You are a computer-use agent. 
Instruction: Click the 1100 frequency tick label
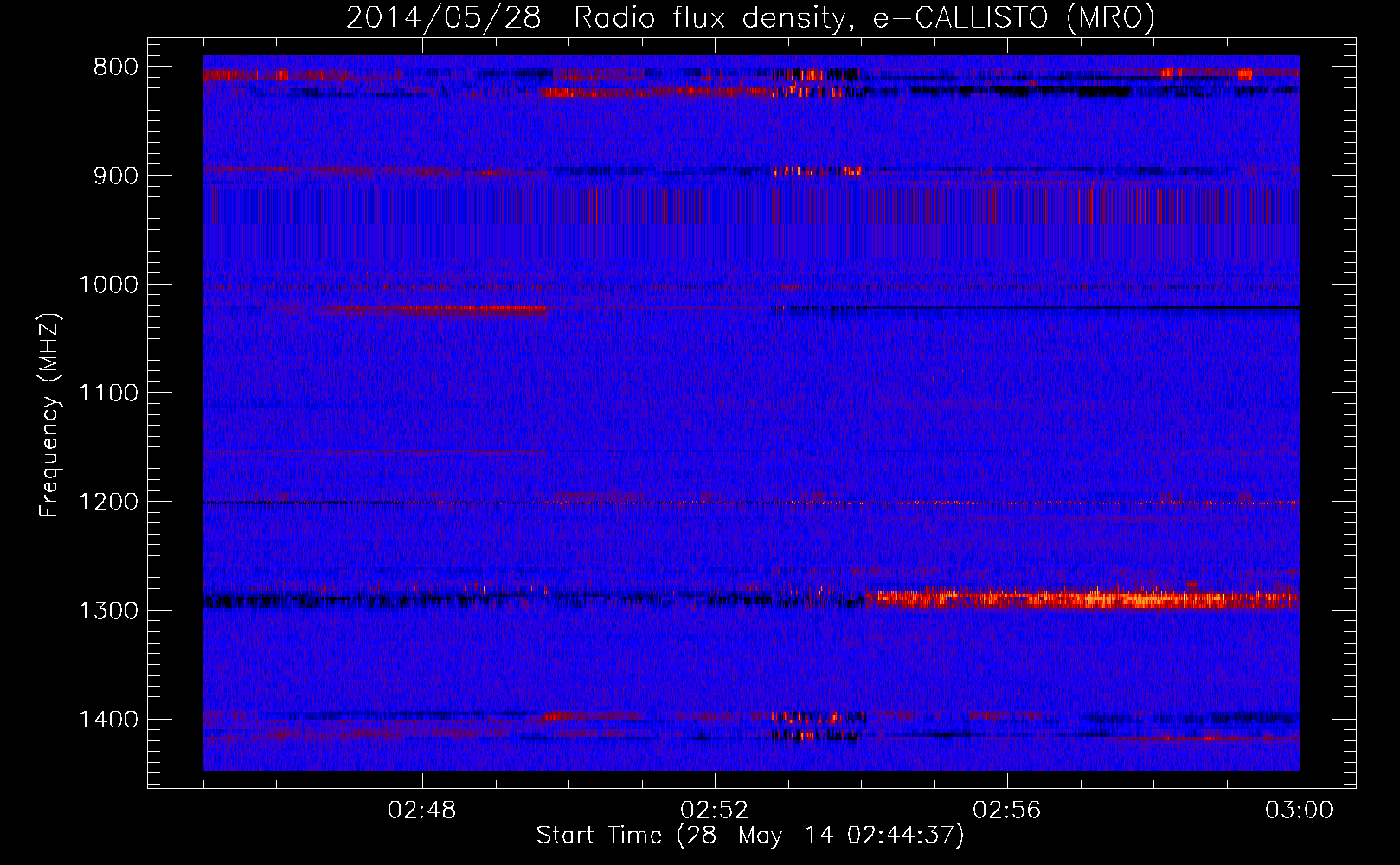[x=108, y=394]
